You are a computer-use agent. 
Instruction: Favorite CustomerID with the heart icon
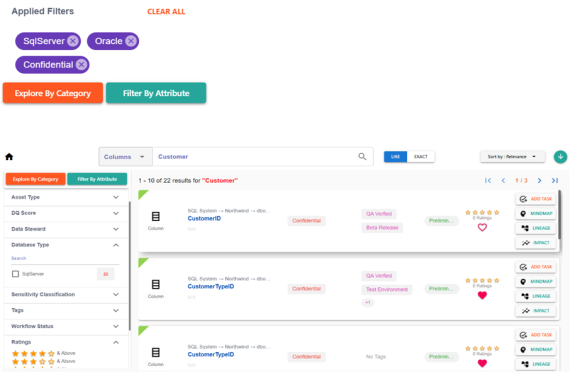pyautogui.click(x=482, y=227)
